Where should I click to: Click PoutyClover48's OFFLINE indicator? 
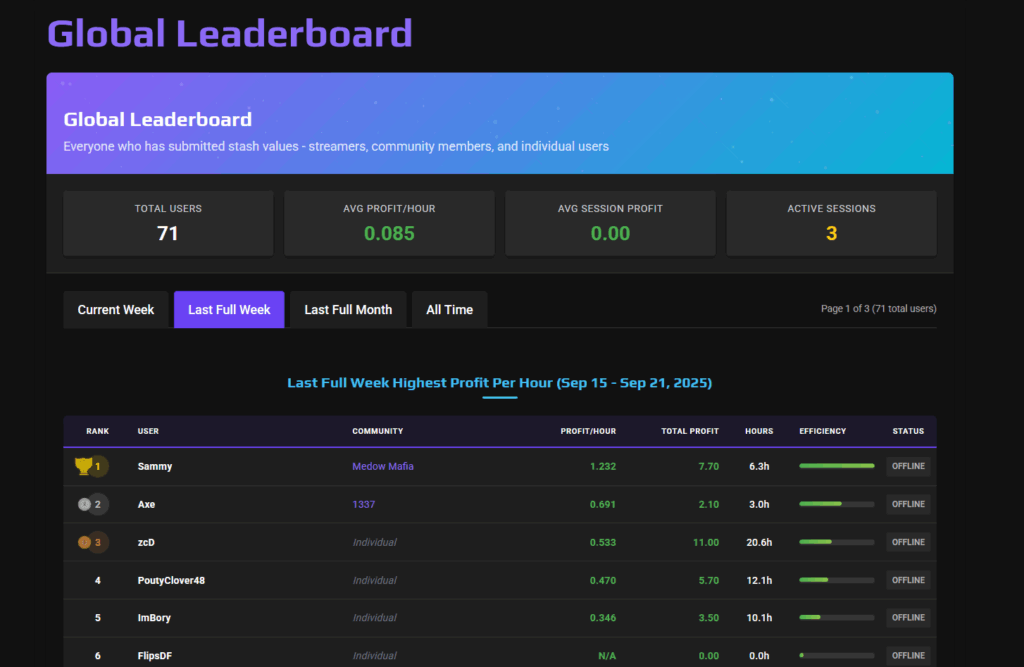coord(907,580)
